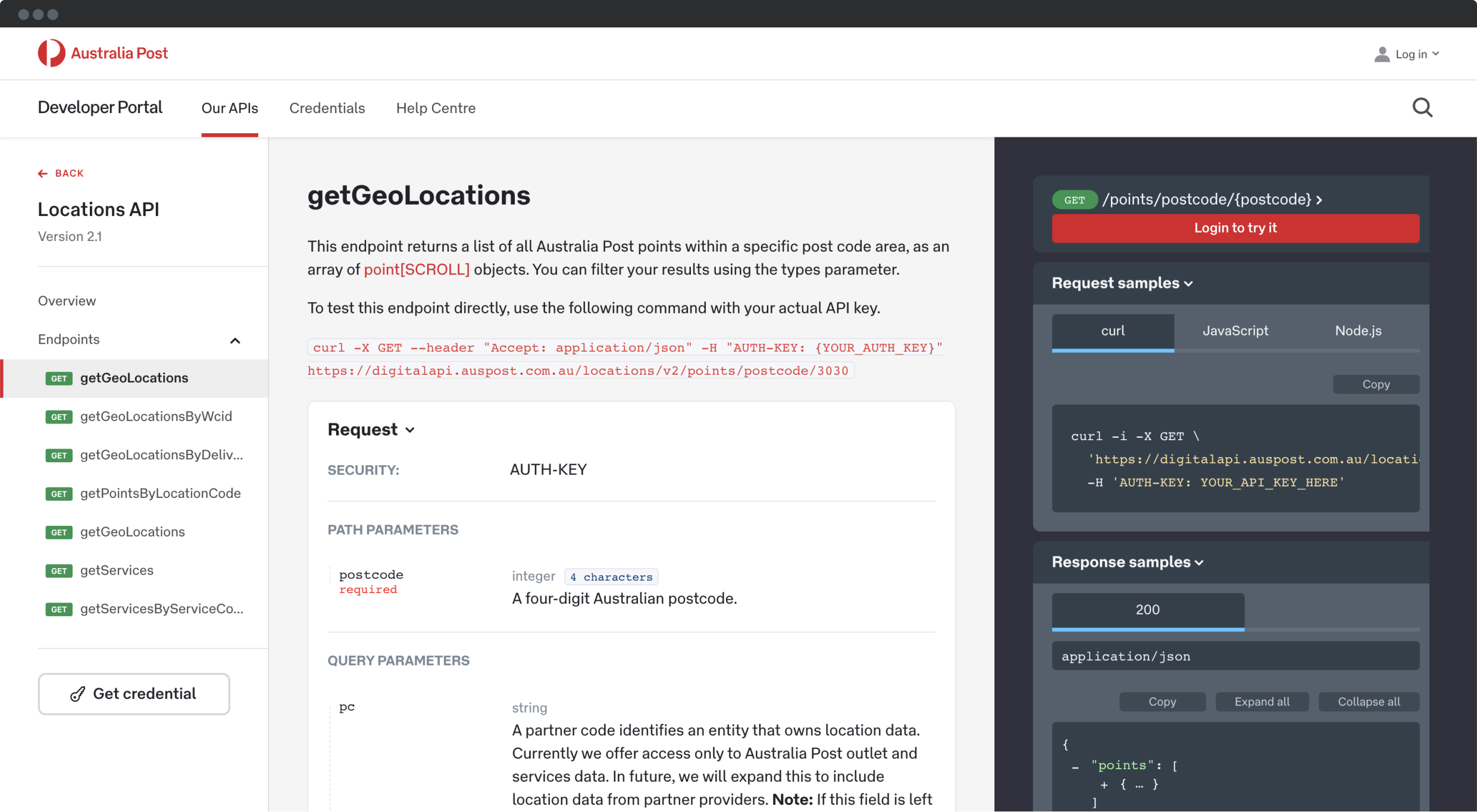1477x812 pixels.
Task: Click the Developer Portal title
Action: 100,108
